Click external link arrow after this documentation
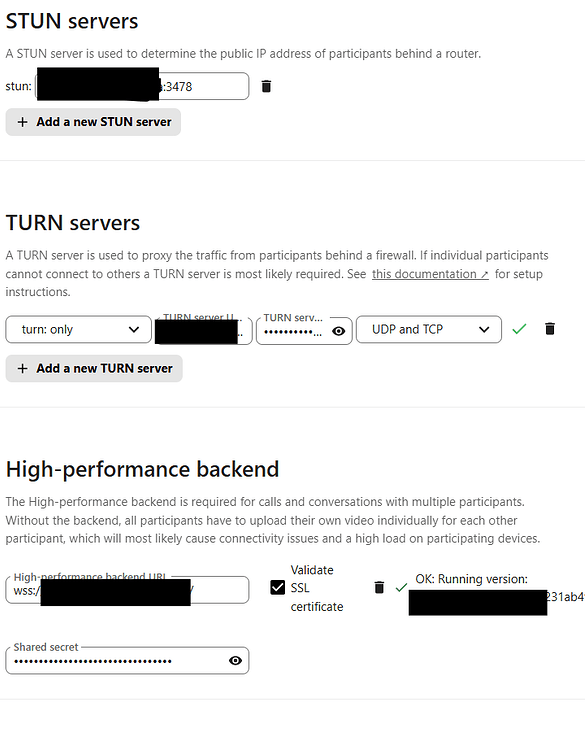This screenshot has width=585, height=750. tap(484, 274)
